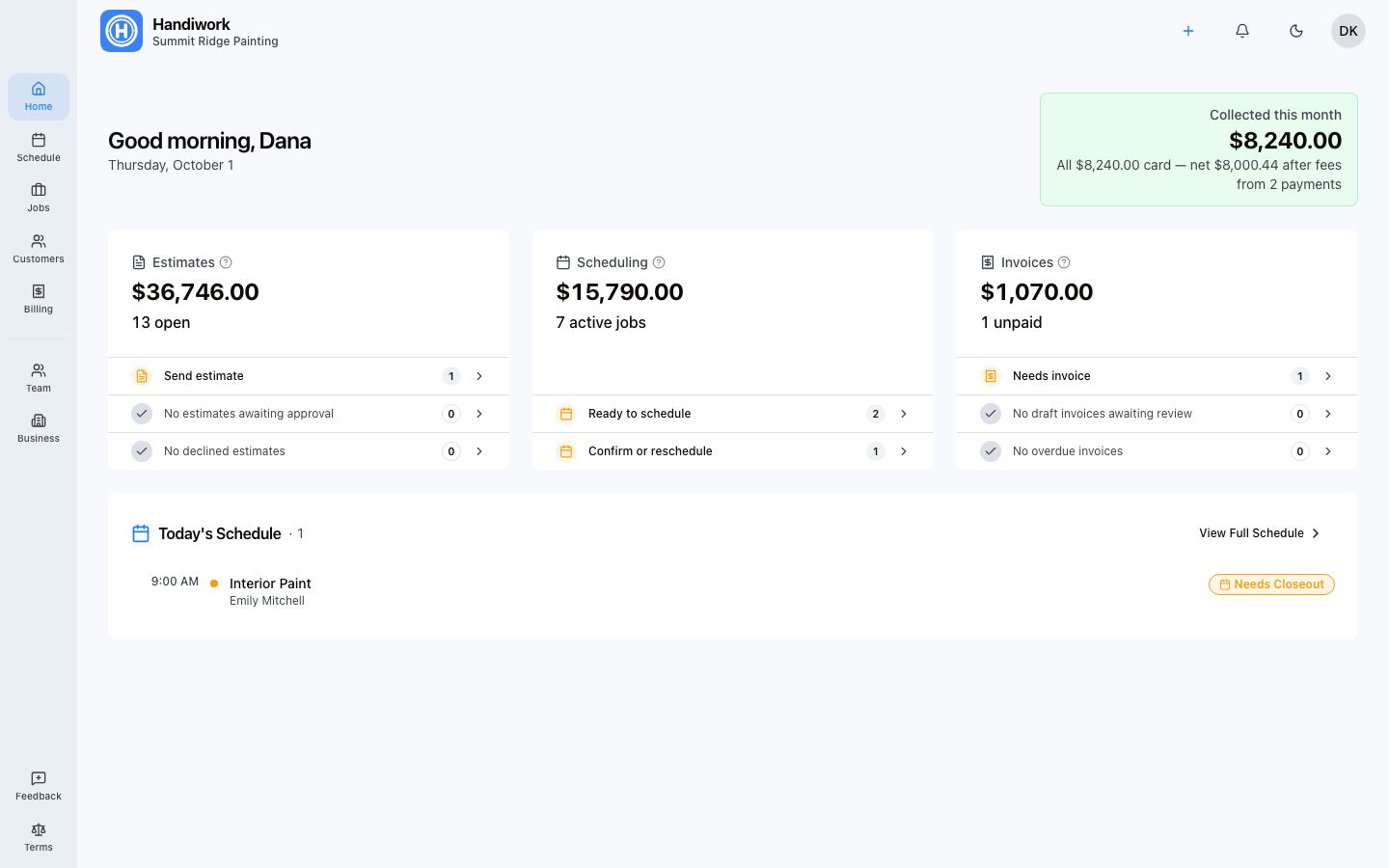1389x868 pixels.
Task: Open Confirm or reschedule row
Action: pyautogui.click(x=733, y=451)
